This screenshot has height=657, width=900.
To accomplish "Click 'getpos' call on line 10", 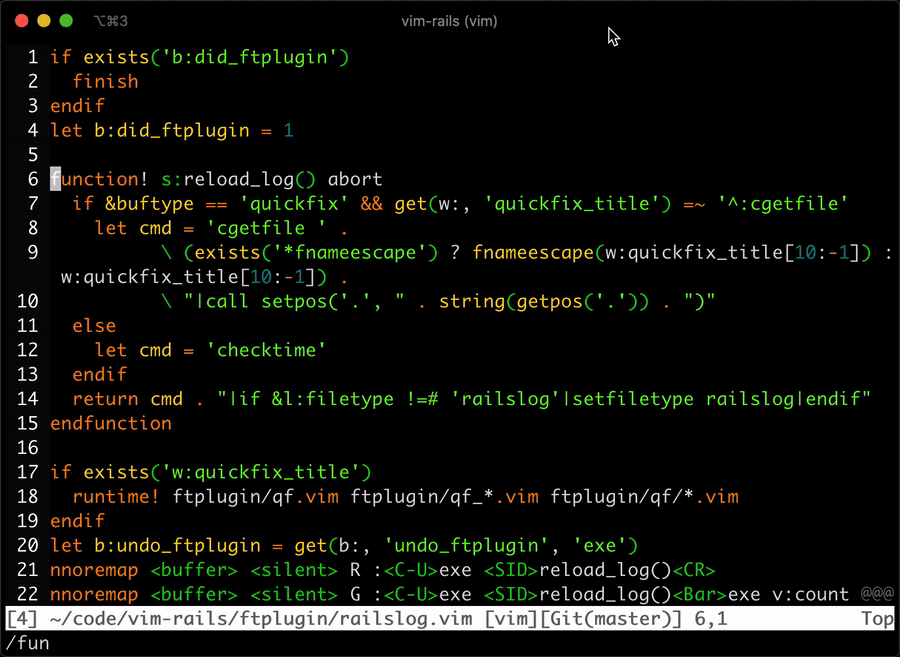I will coord(550,301).
